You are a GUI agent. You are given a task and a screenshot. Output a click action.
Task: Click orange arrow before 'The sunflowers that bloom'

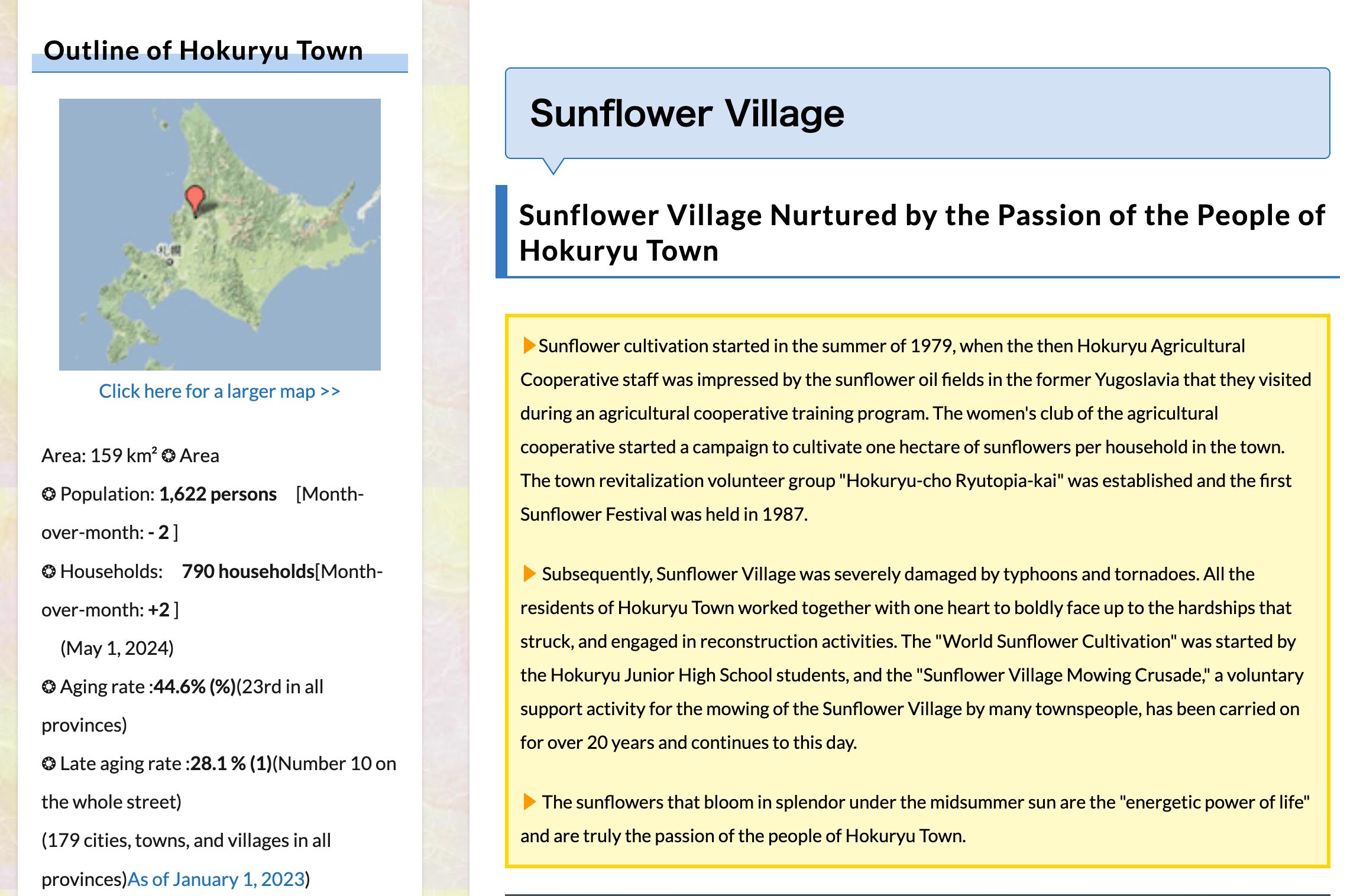tap(529, 801)
